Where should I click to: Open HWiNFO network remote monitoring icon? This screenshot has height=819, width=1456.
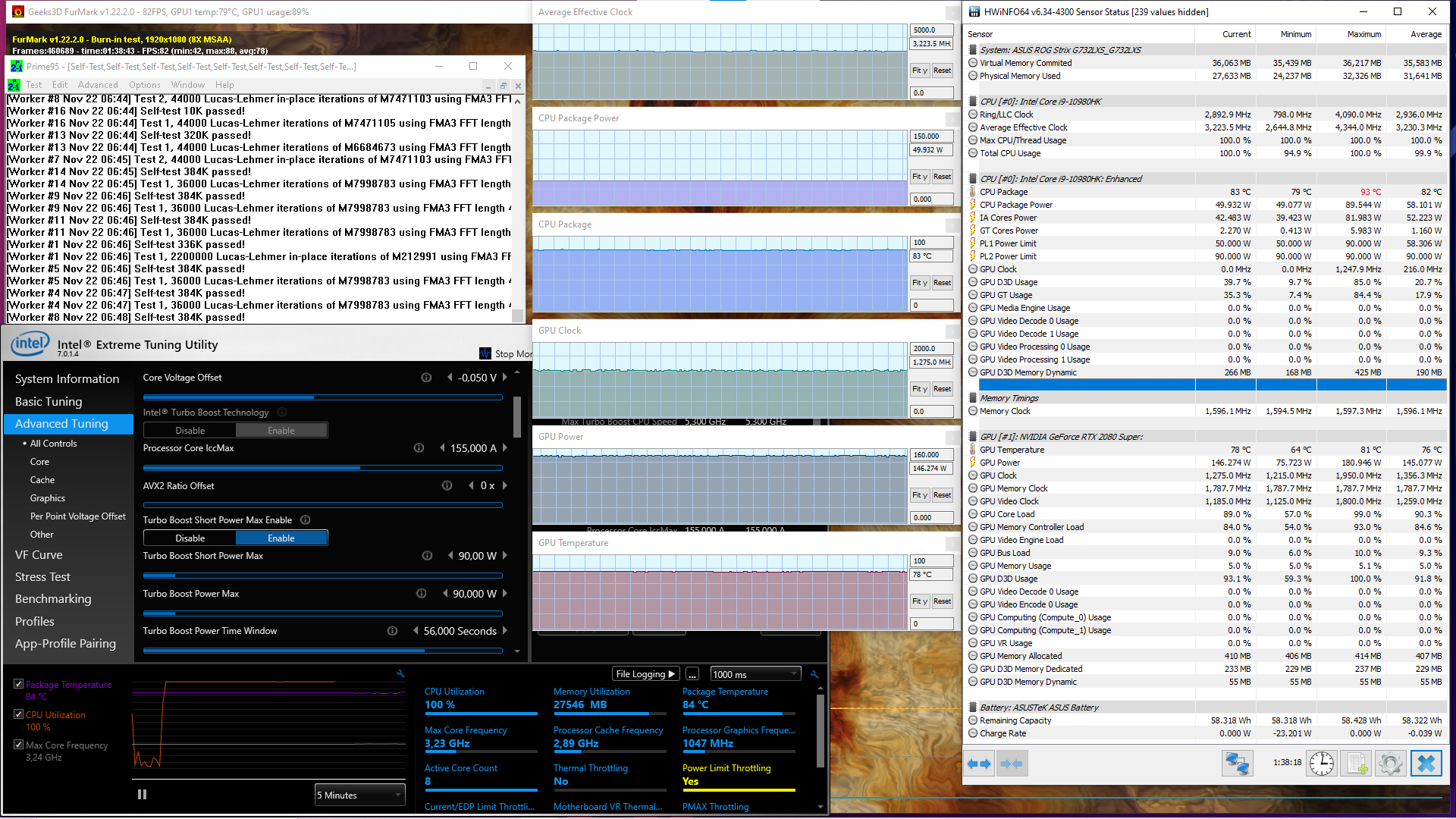pos(1237,764)
